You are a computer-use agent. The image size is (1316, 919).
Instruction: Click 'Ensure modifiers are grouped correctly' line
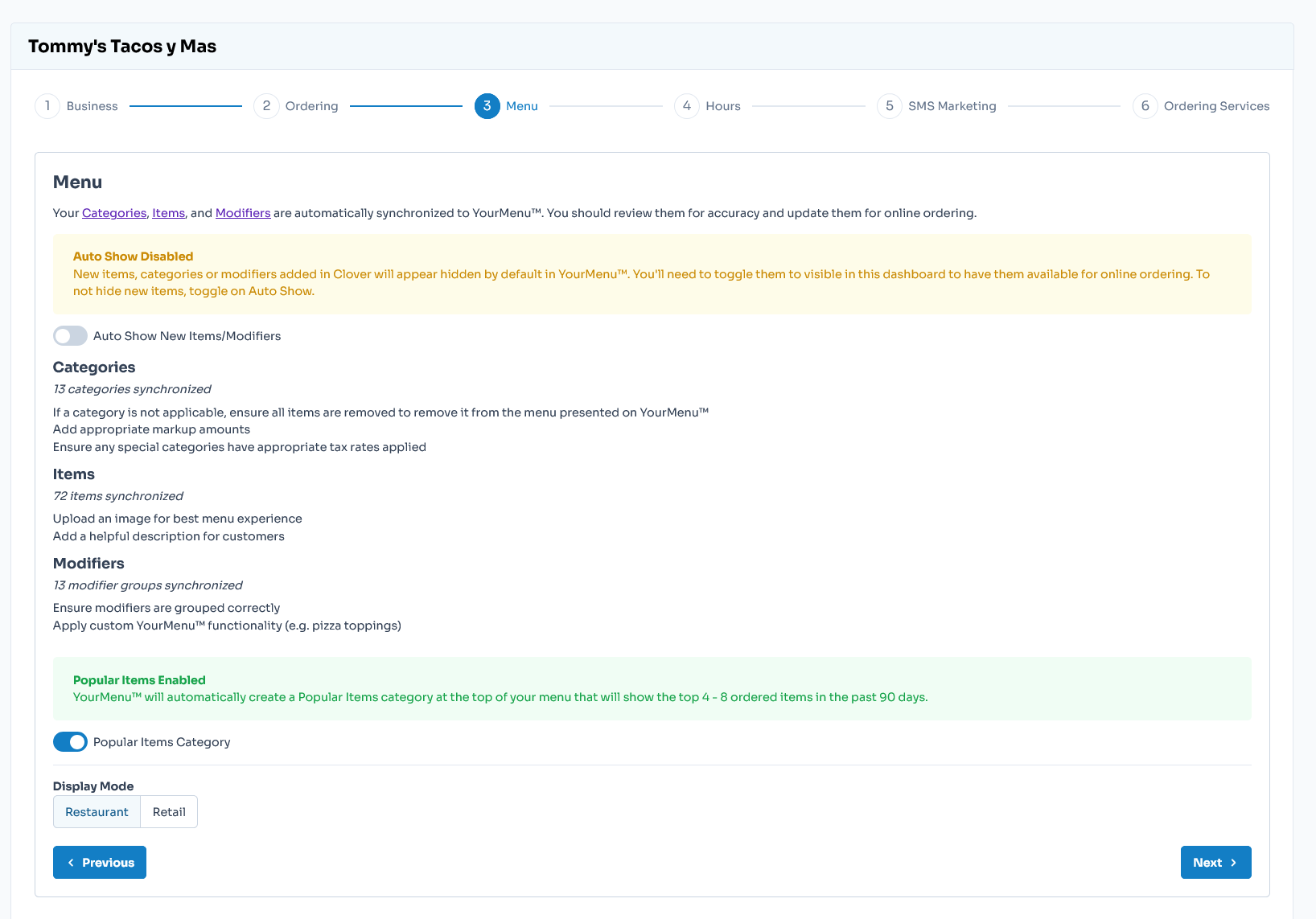click(x=167, y=608)
